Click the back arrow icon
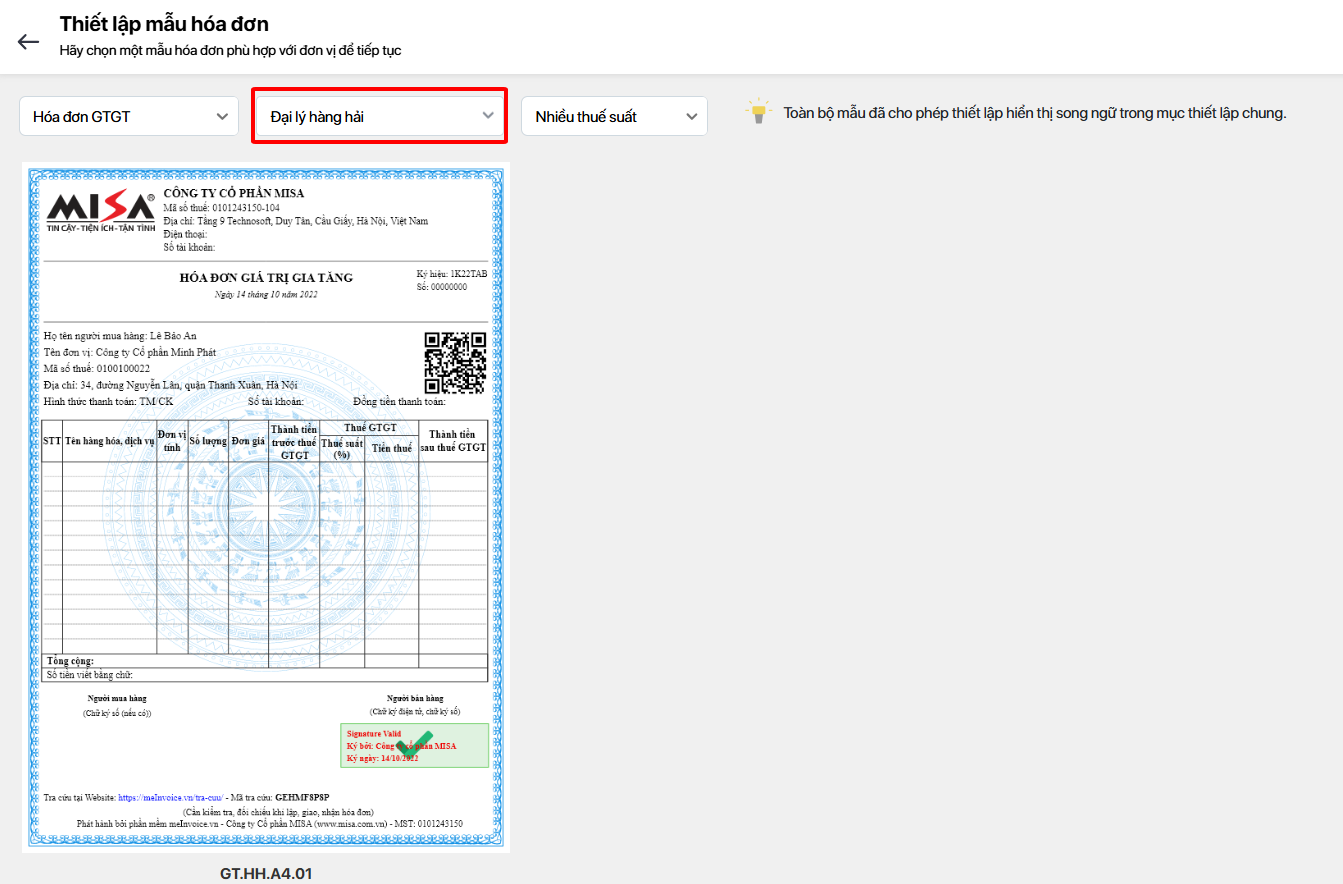This screenshot has height=884, width=1343. pyautogui.click(x=28, y=41)
